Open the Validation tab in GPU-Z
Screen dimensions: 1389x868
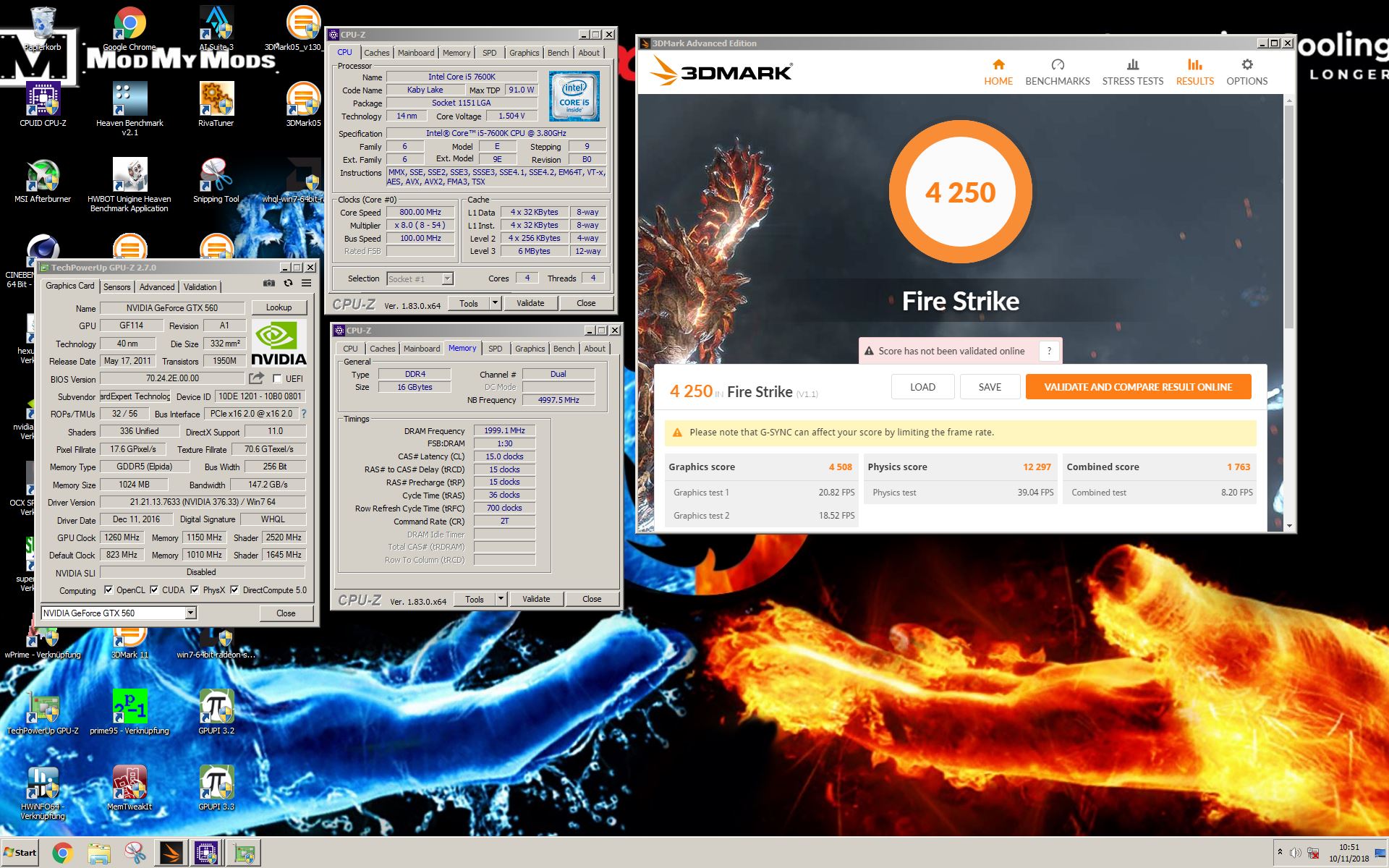tap(200, 287)
